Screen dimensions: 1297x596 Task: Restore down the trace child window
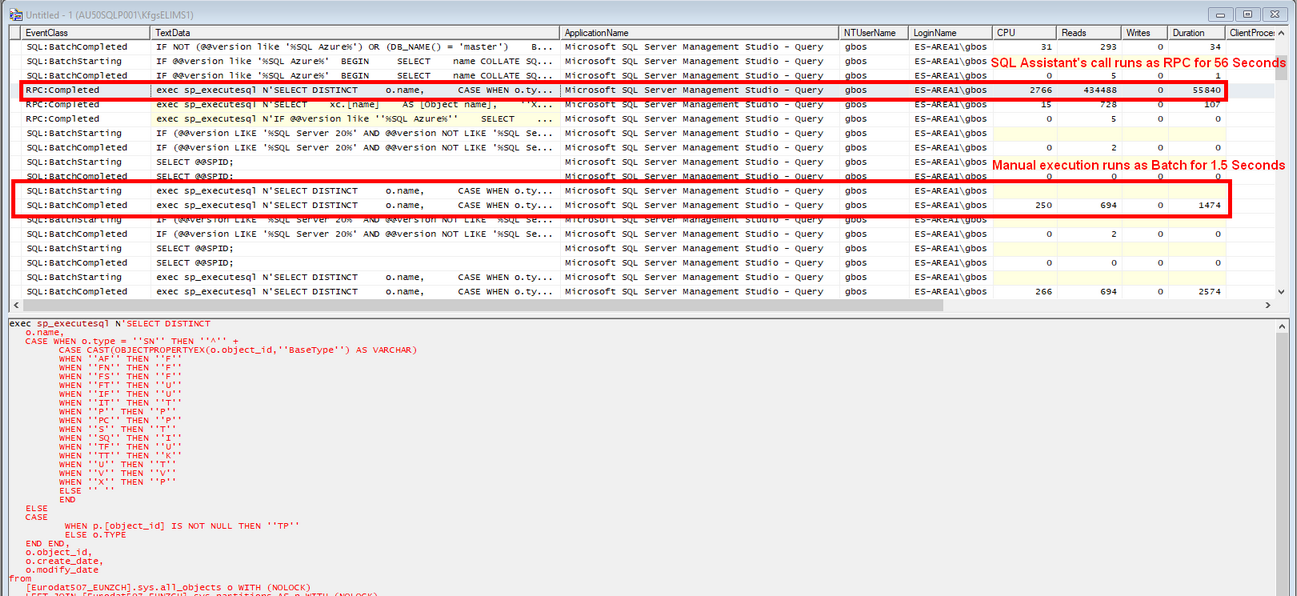[x=1246, y=14]
